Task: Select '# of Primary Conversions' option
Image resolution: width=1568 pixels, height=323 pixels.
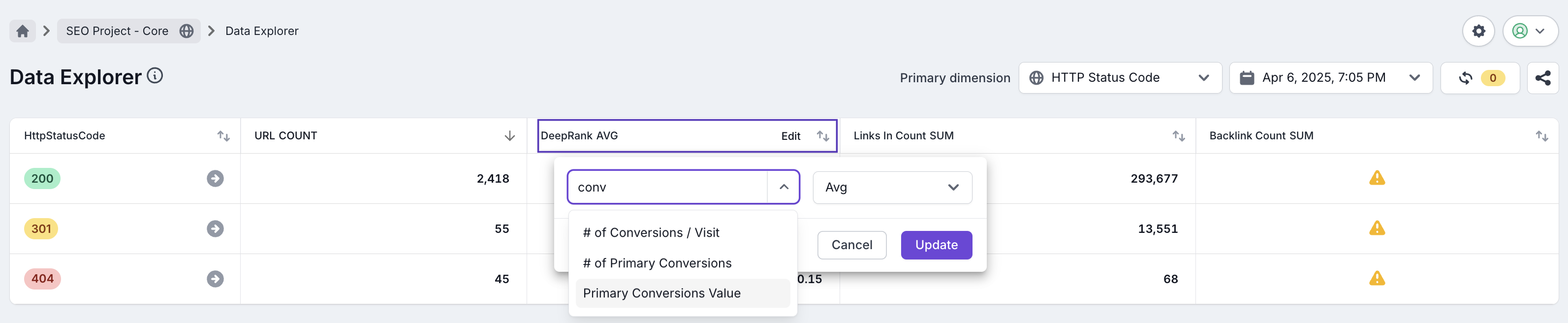Action: pyautogui.click(x=682, y=263)
